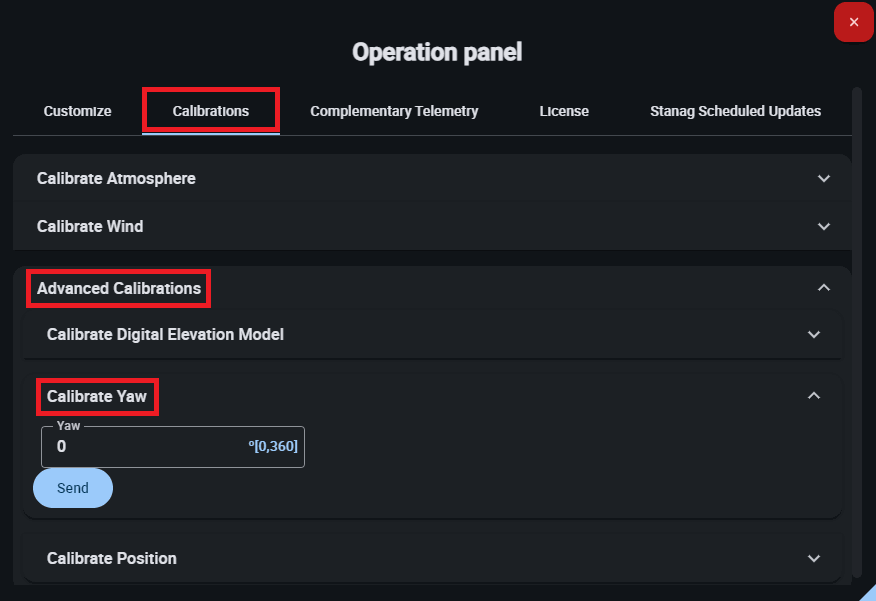Click the Calibrate Position section title
876x601 pixels.
coord(112,558)
